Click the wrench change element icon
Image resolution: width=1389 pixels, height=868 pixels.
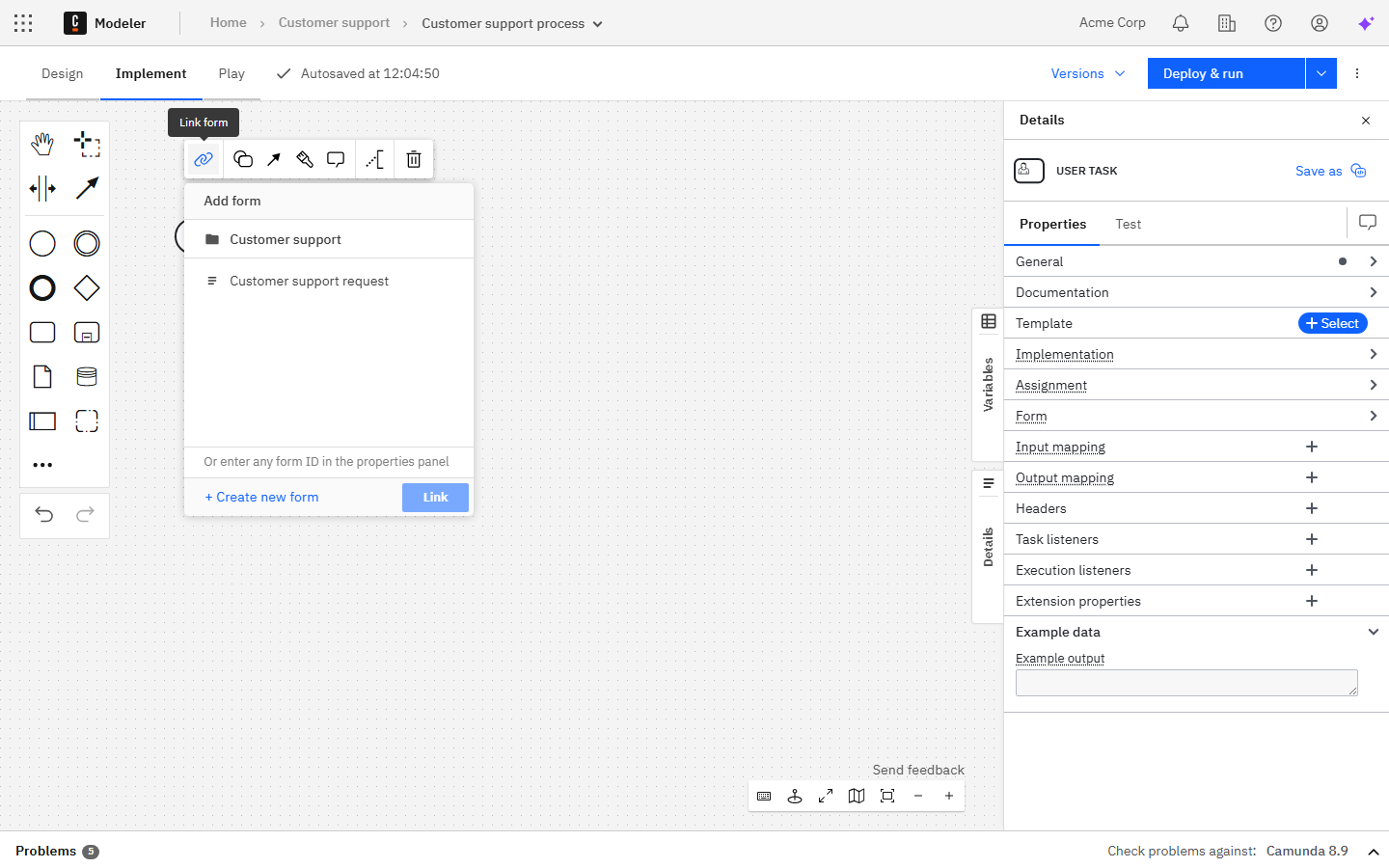coord(305,160)
